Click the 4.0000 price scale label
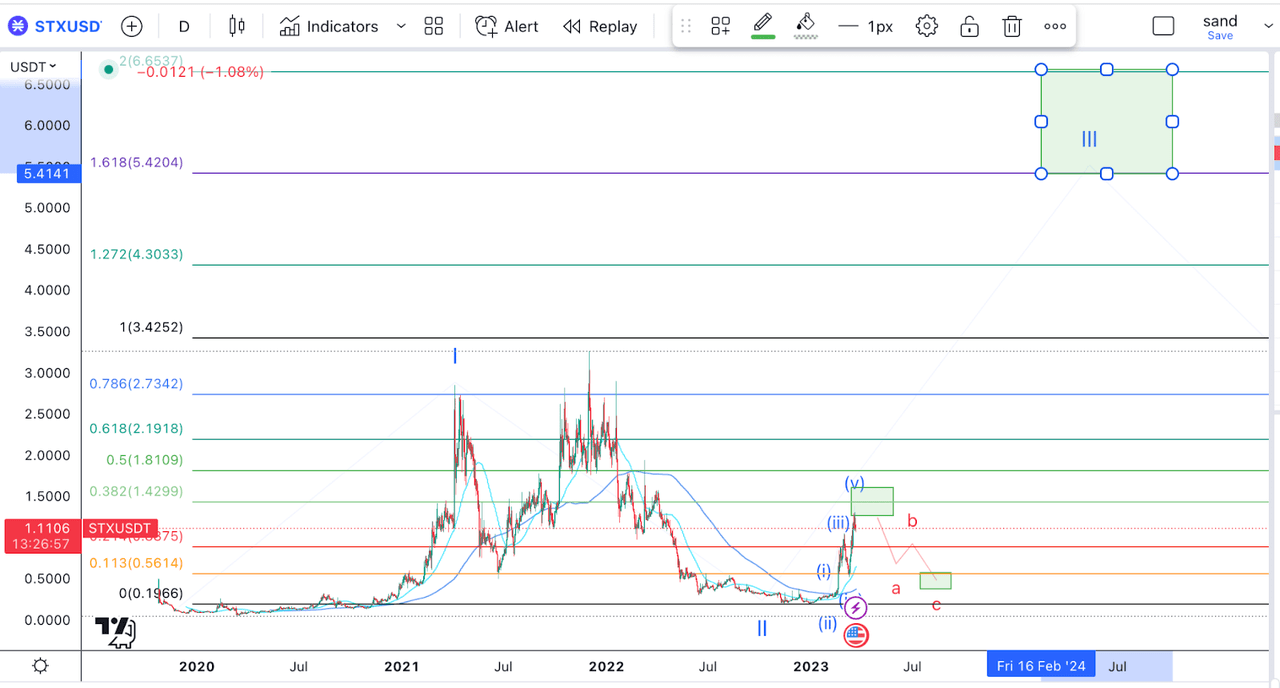Screen dimensions: 1280x688 [47, 290]
